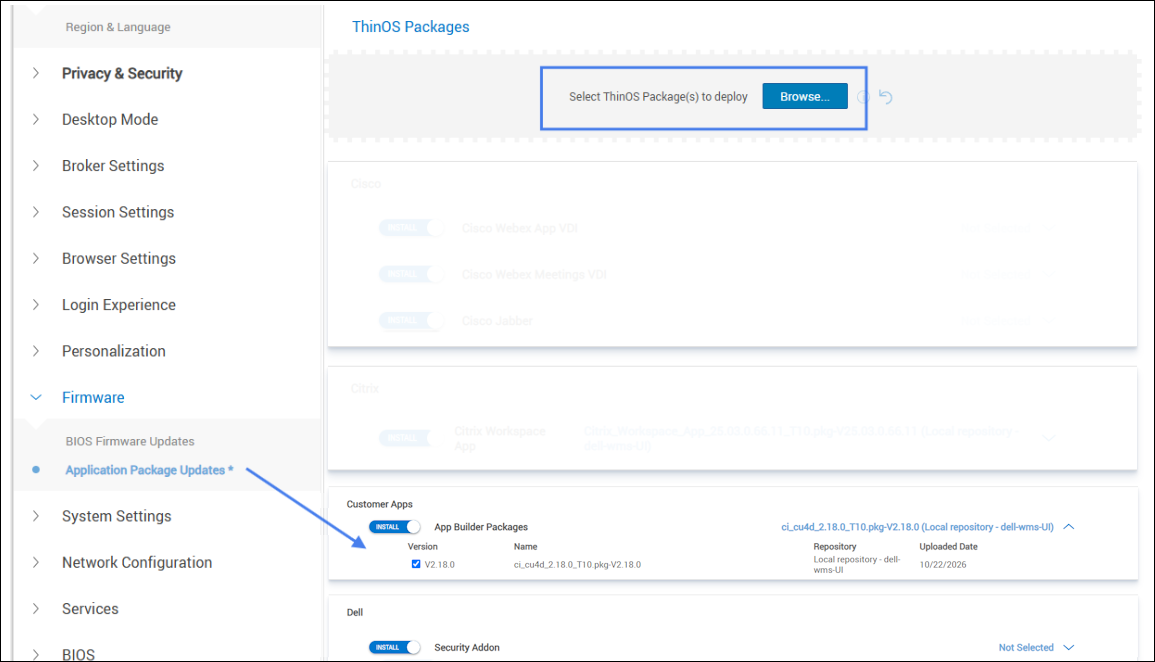Expand Broker Settings section

coord(35,166)
